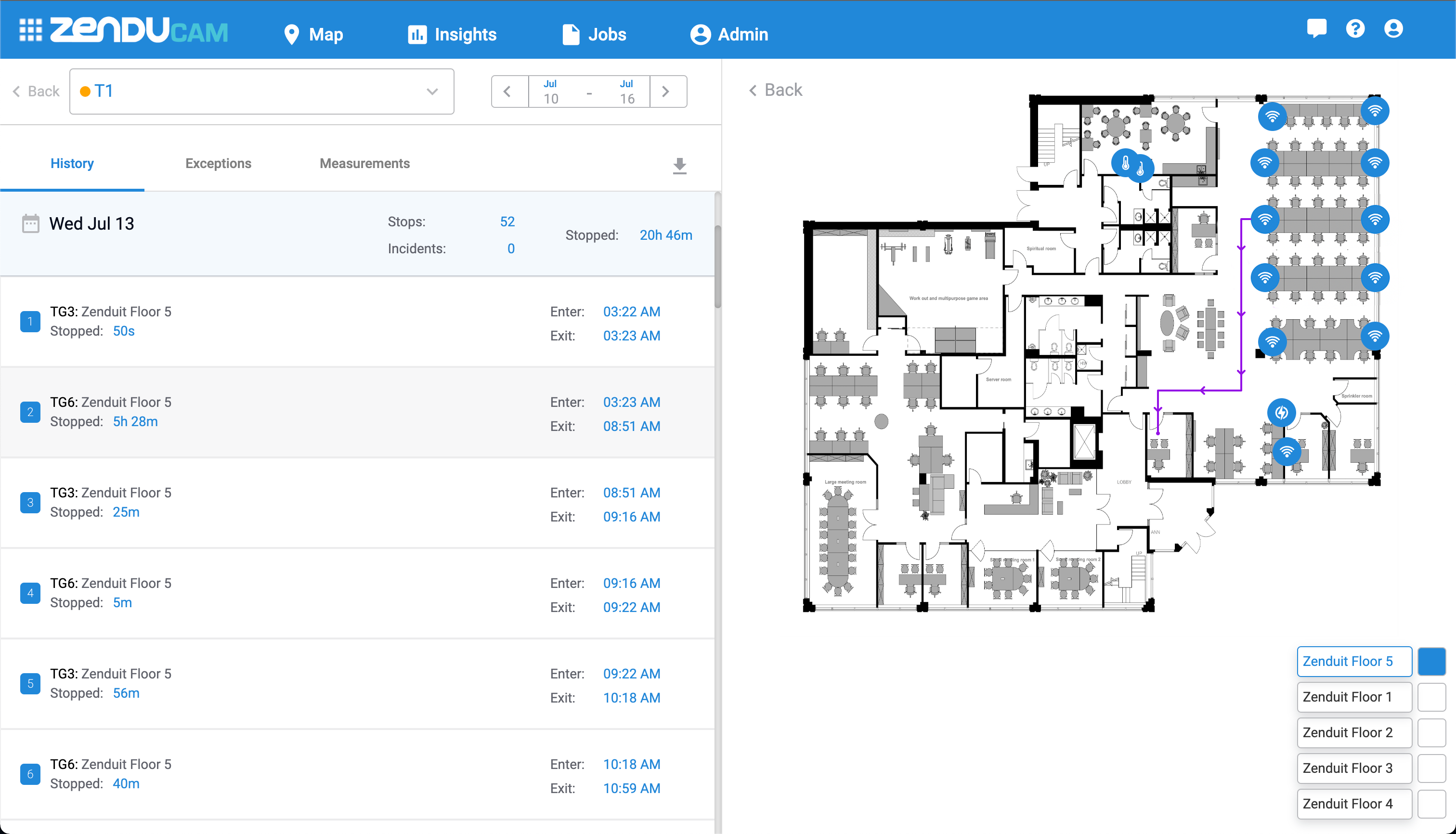This screenshot has height=834, width=1456.
Task: Open the apps grid launcher icon
Action: point(30,30)
